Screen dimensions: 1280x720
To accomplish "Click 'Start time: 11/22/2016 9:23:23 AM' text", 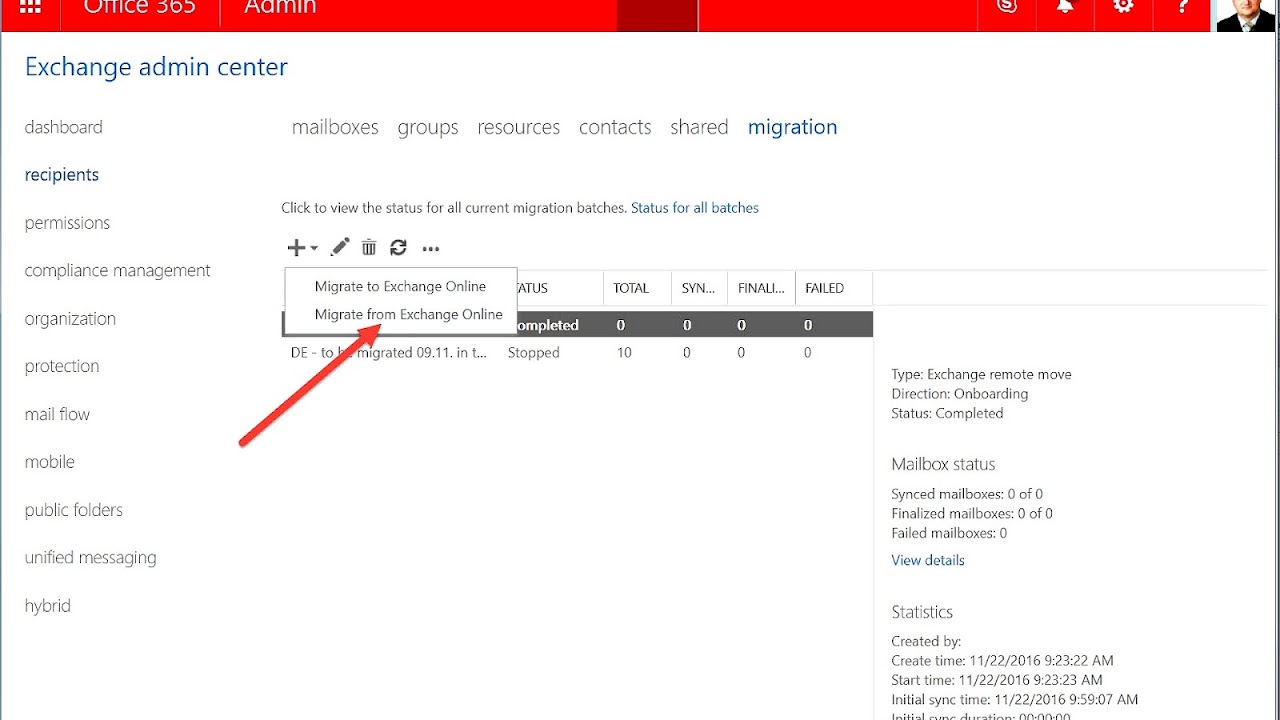I will (x=997, y=680).
